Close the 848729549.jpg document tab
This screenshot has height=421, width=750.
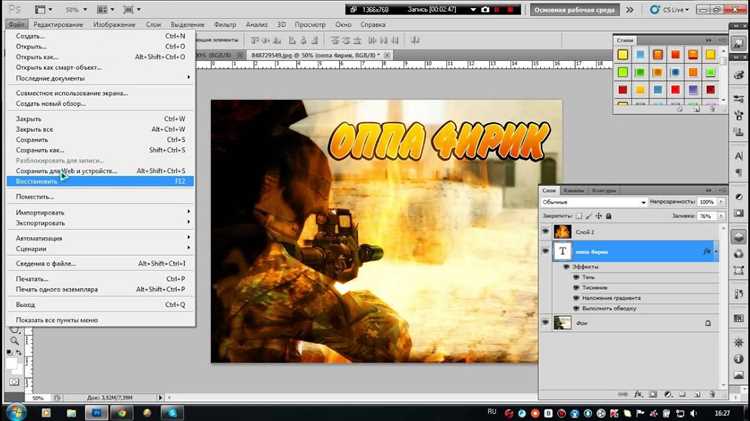tap(387, 55)
